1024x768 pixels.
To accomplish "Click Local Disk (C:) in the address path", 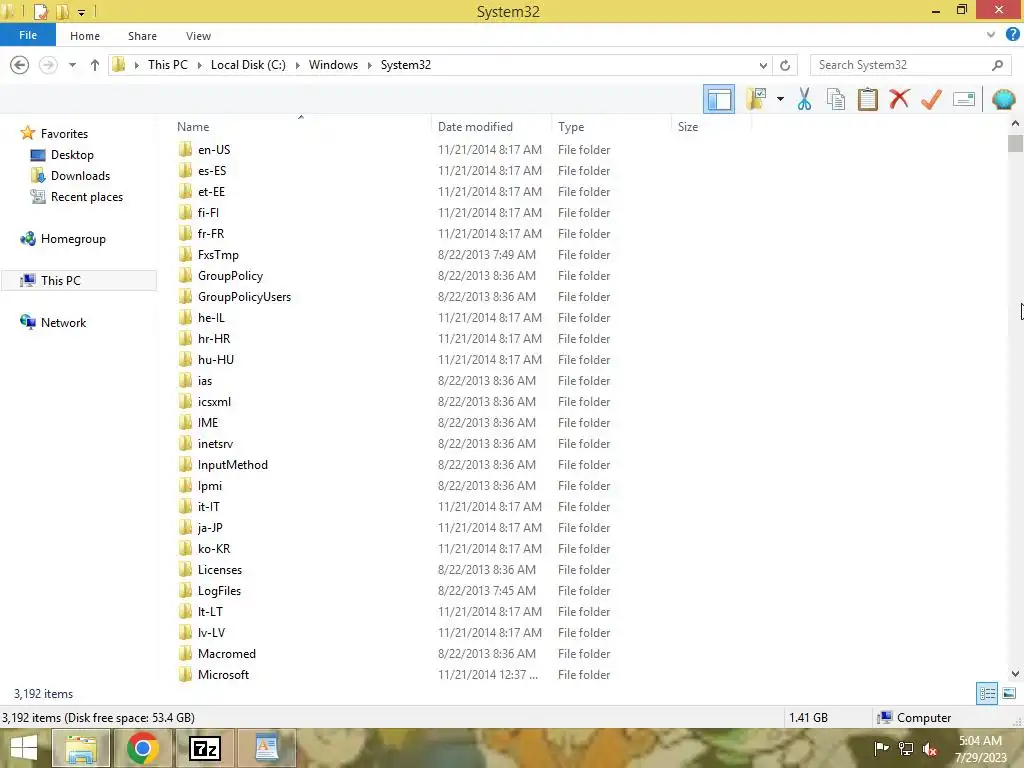I will coord(248,65).
